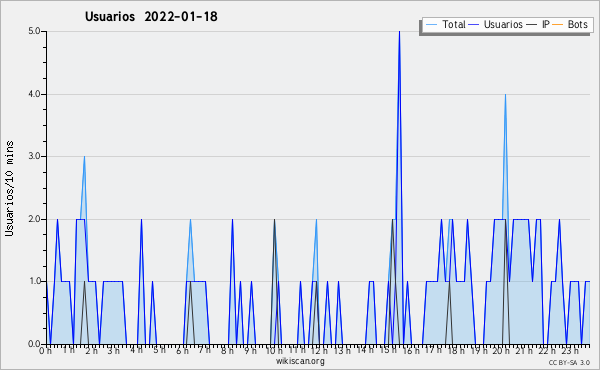The image size is (600, 370).
Task: Click the y-axis label 'Usuarios/10 mins'
Action: click(9, 188)
